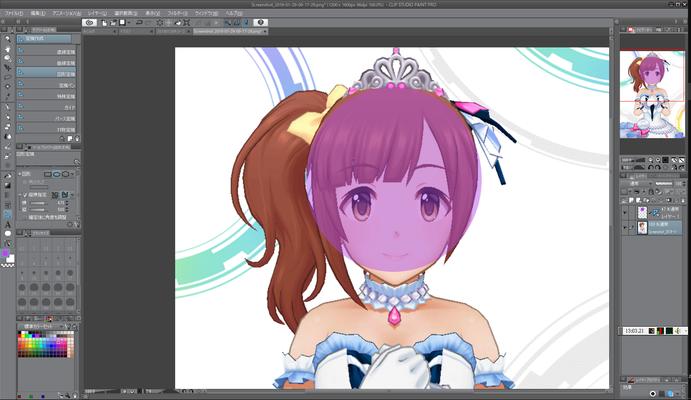Open the save options dropdown arrow
Viewport: 691px width, 400px height.
pos(129,22)
